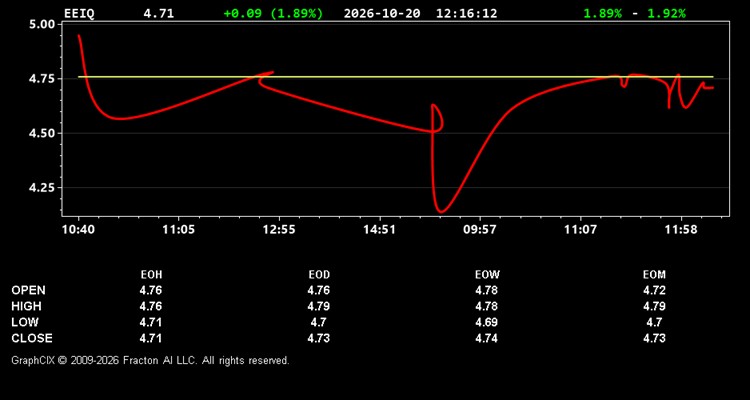The height and width of the screenshot is (400, 750).
Task: Click the EOD HIGH value 4.79
Action: (x=319, y=306)
